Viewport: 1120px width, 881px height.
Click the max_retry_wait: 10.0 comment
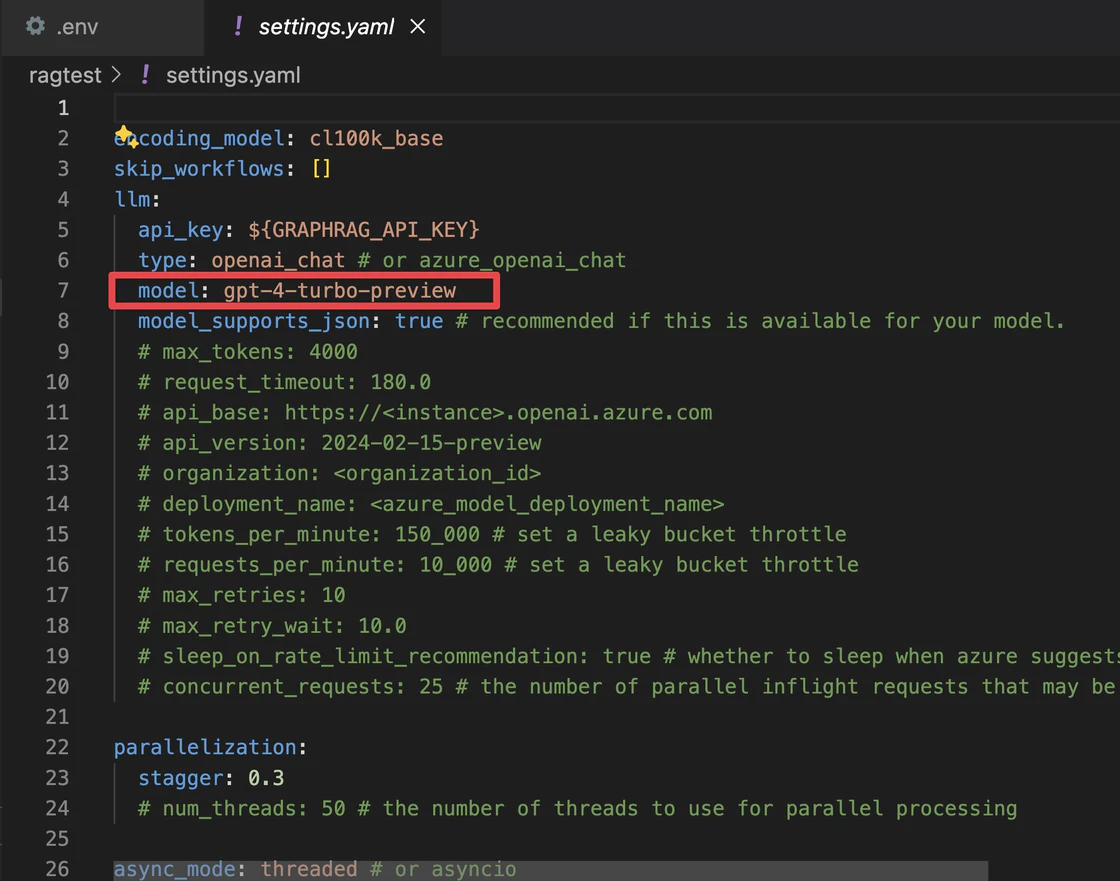click(x=272, y=626)
